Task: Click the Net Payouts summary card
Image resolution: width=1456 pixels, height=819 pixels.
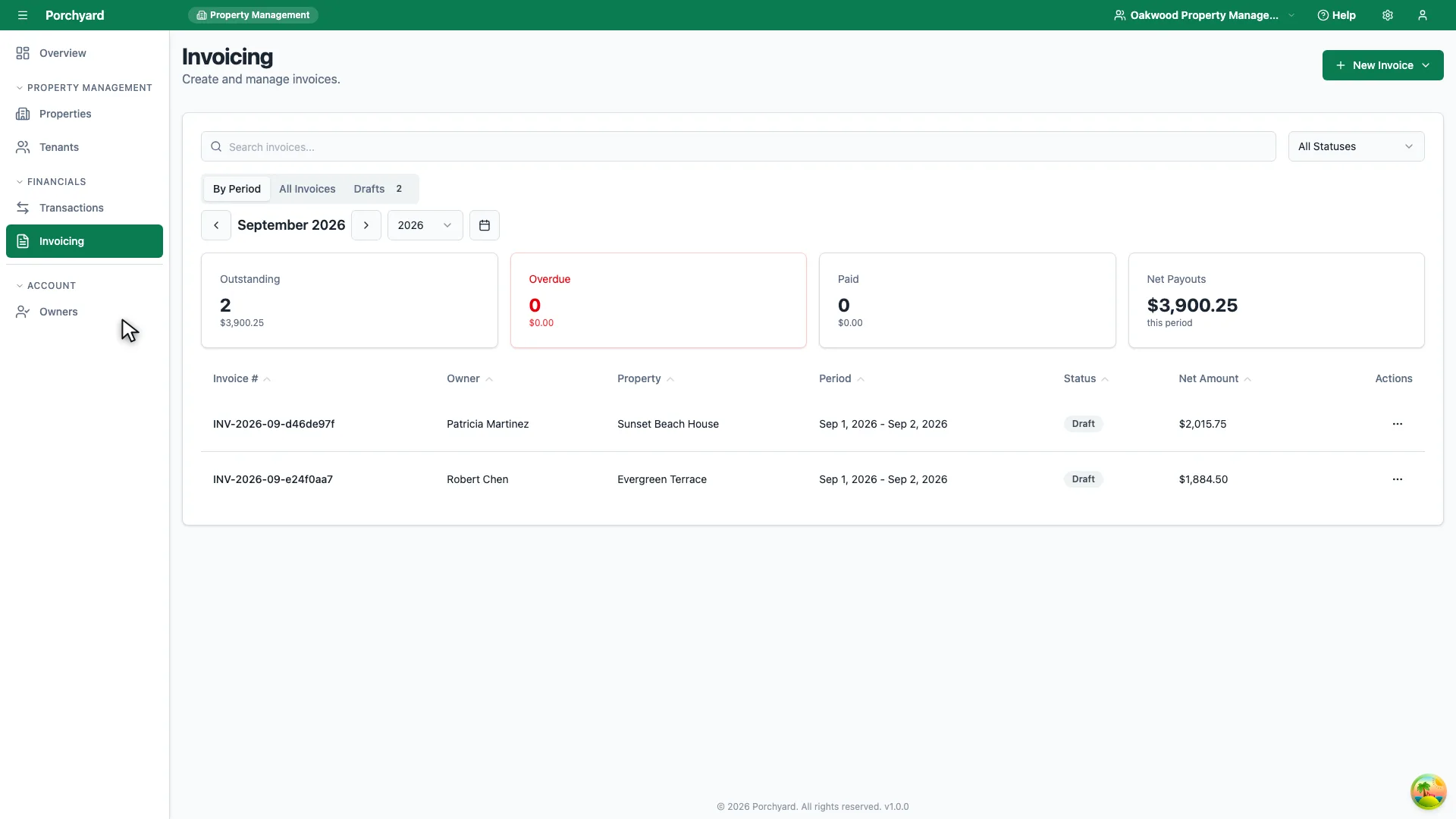Action: point(1276,300)
